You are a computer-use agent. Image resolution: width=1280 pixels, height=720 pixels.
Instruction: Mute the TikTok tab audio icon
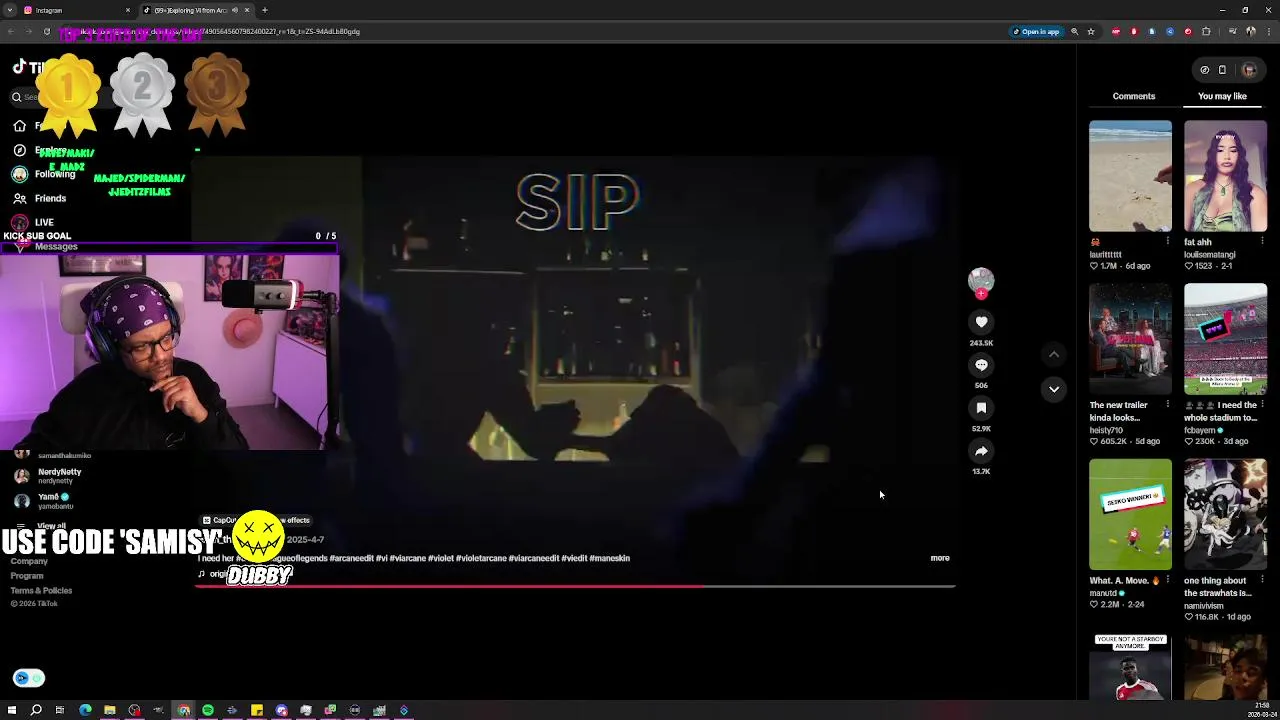(235, 10)
